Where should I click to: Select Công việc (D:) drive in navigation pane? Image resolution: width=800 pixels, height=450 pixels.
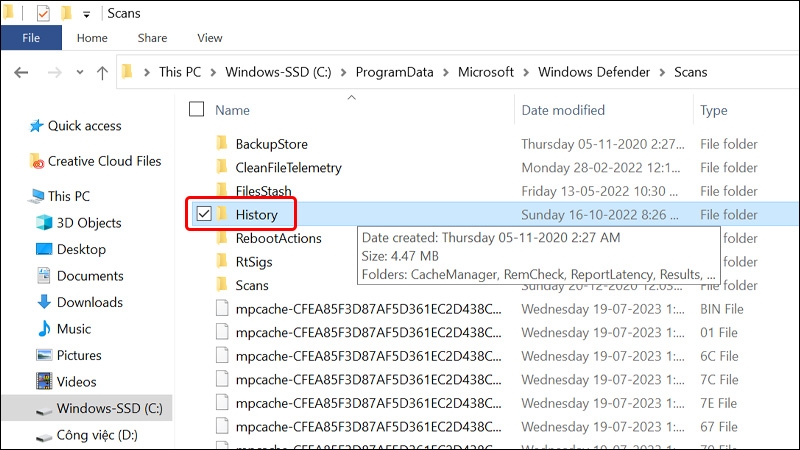pos(97,435)
